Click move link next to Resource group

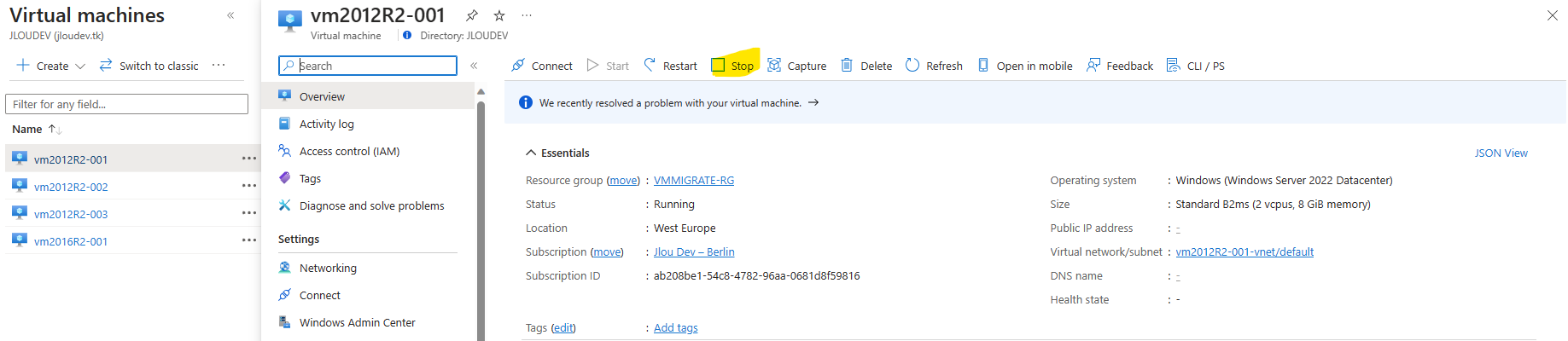(623, 180)
